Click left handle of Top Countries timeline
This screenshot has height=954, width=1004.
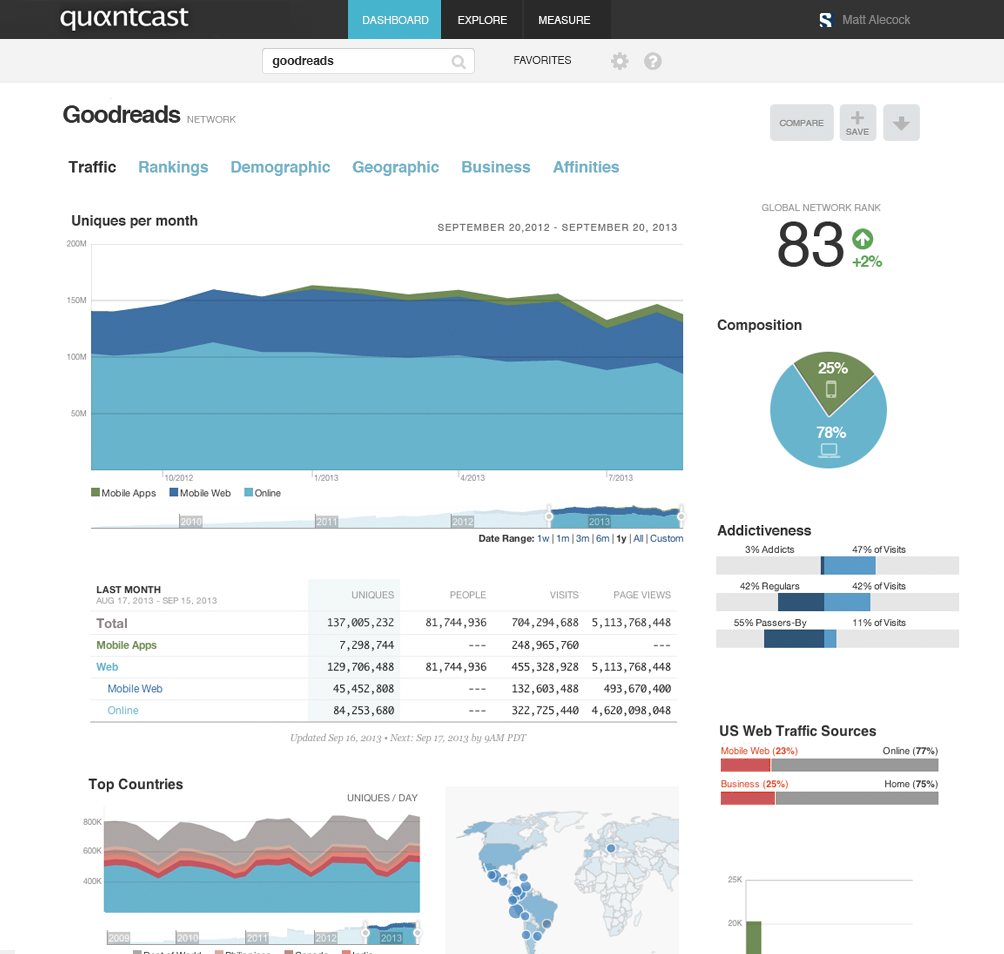[x=366, y=932]
